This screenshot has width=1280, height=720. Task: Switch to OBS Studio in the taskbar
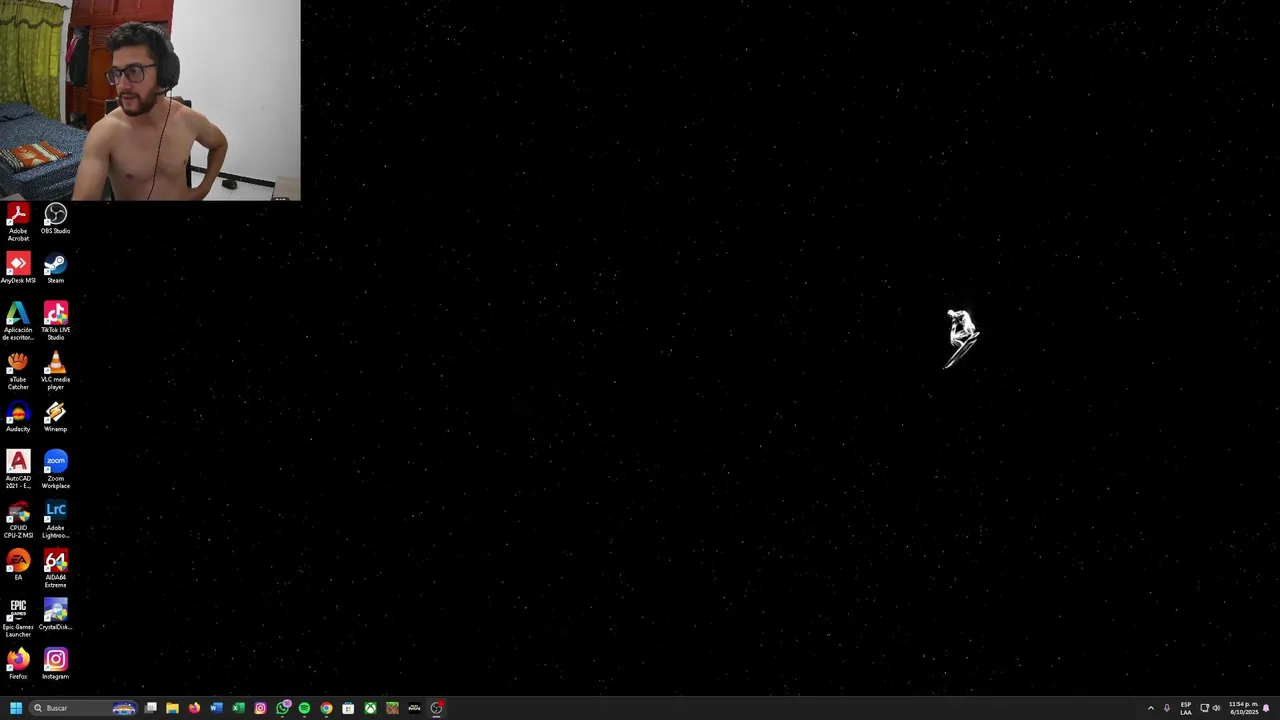tap(436, 708)
